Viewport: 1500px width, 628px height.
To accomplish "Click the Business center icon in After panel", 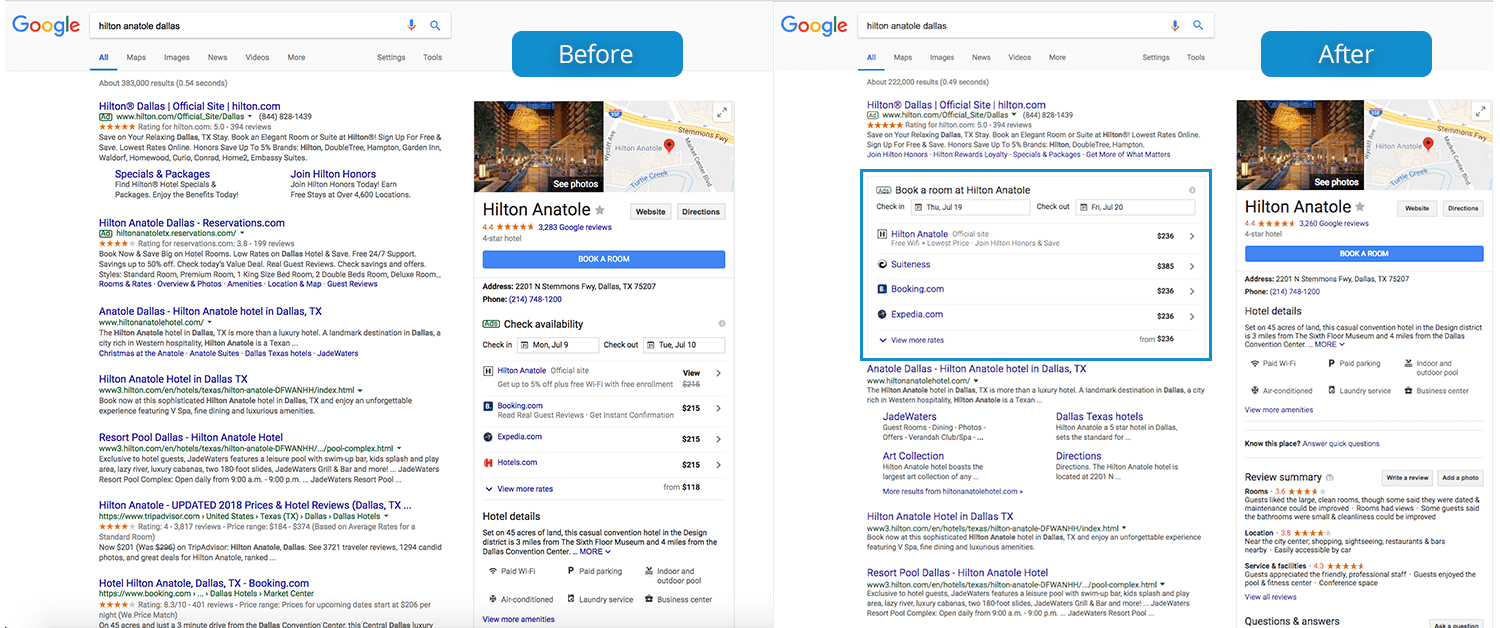I will (1408, 391).
